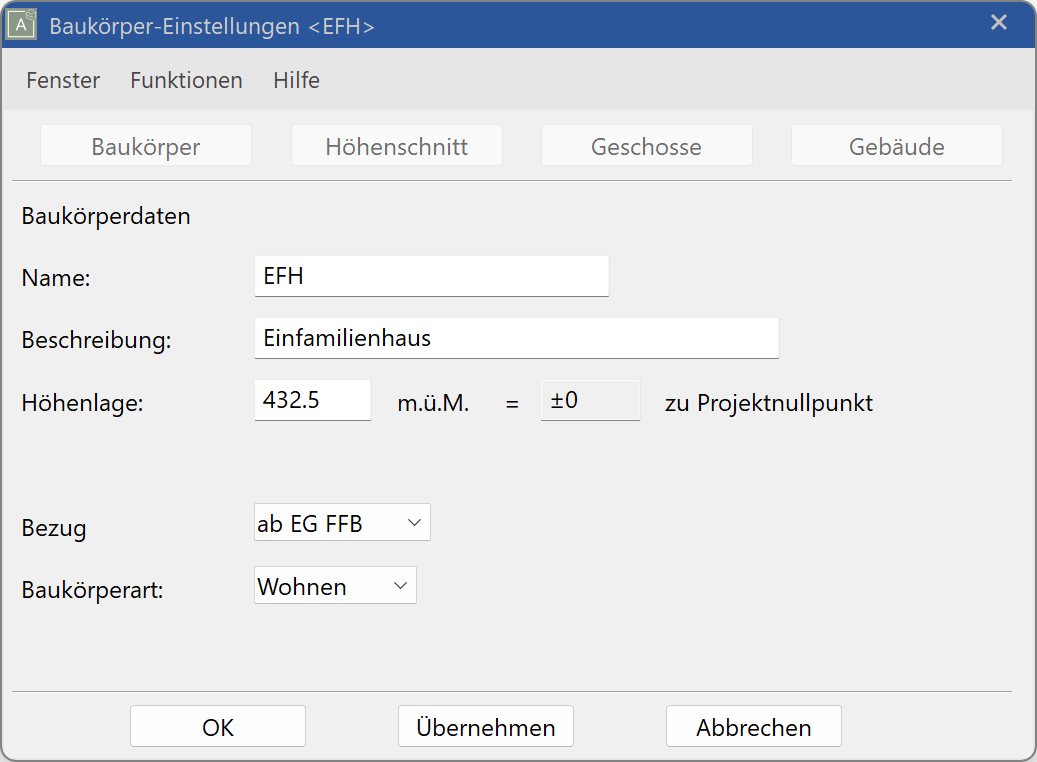Open the Fenster menu
Image resolution: width=1037 pixels, height=762 pixels.
63,81
